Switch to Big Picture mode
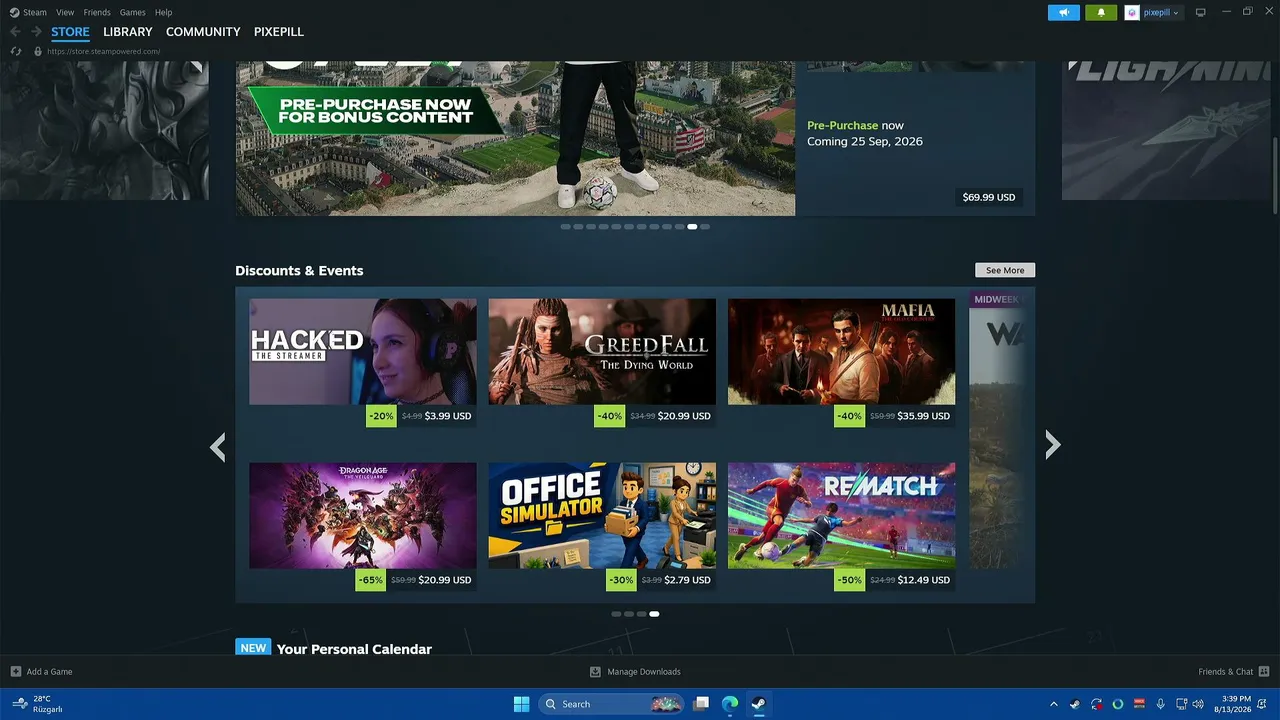The image size is (1280, 720). coord(1201,12)
